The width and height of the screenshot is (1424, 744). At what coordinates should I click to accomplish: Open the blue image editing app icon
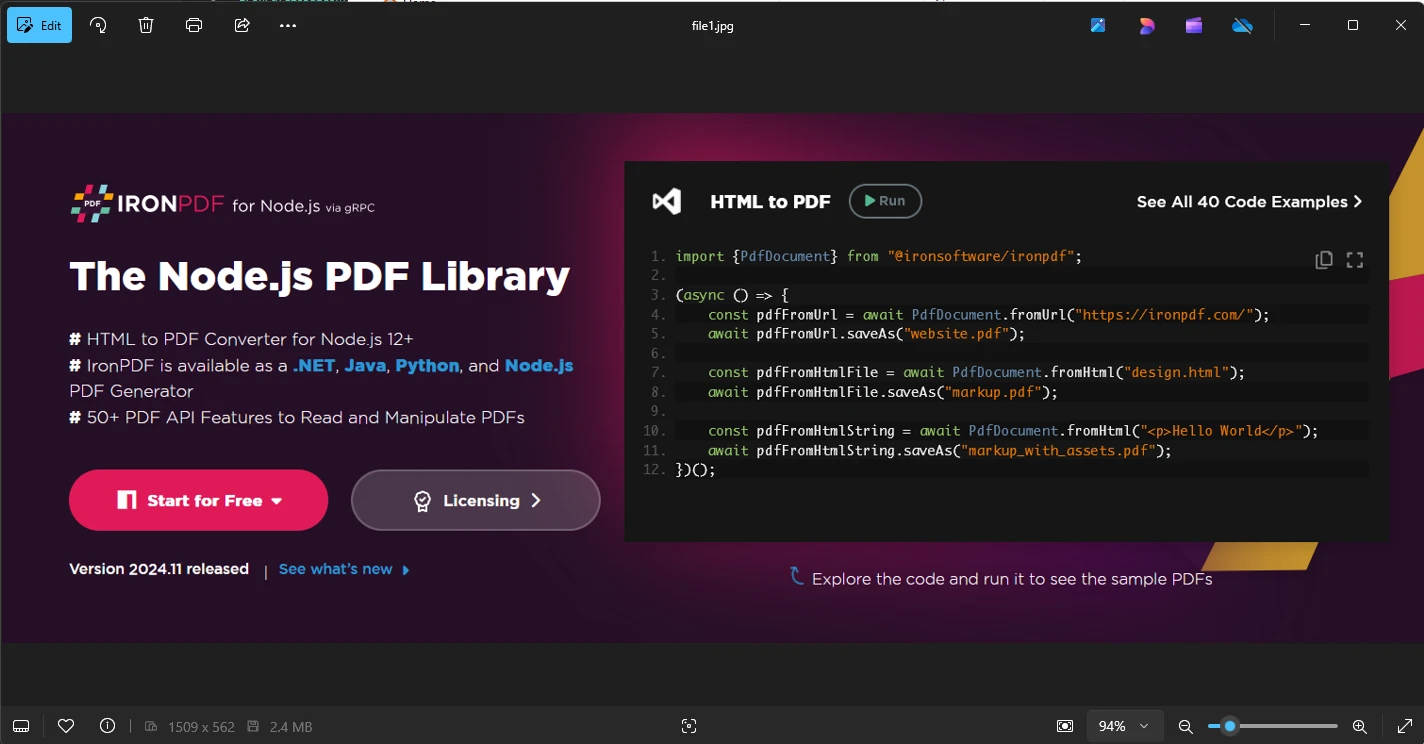coord(1098,26)
